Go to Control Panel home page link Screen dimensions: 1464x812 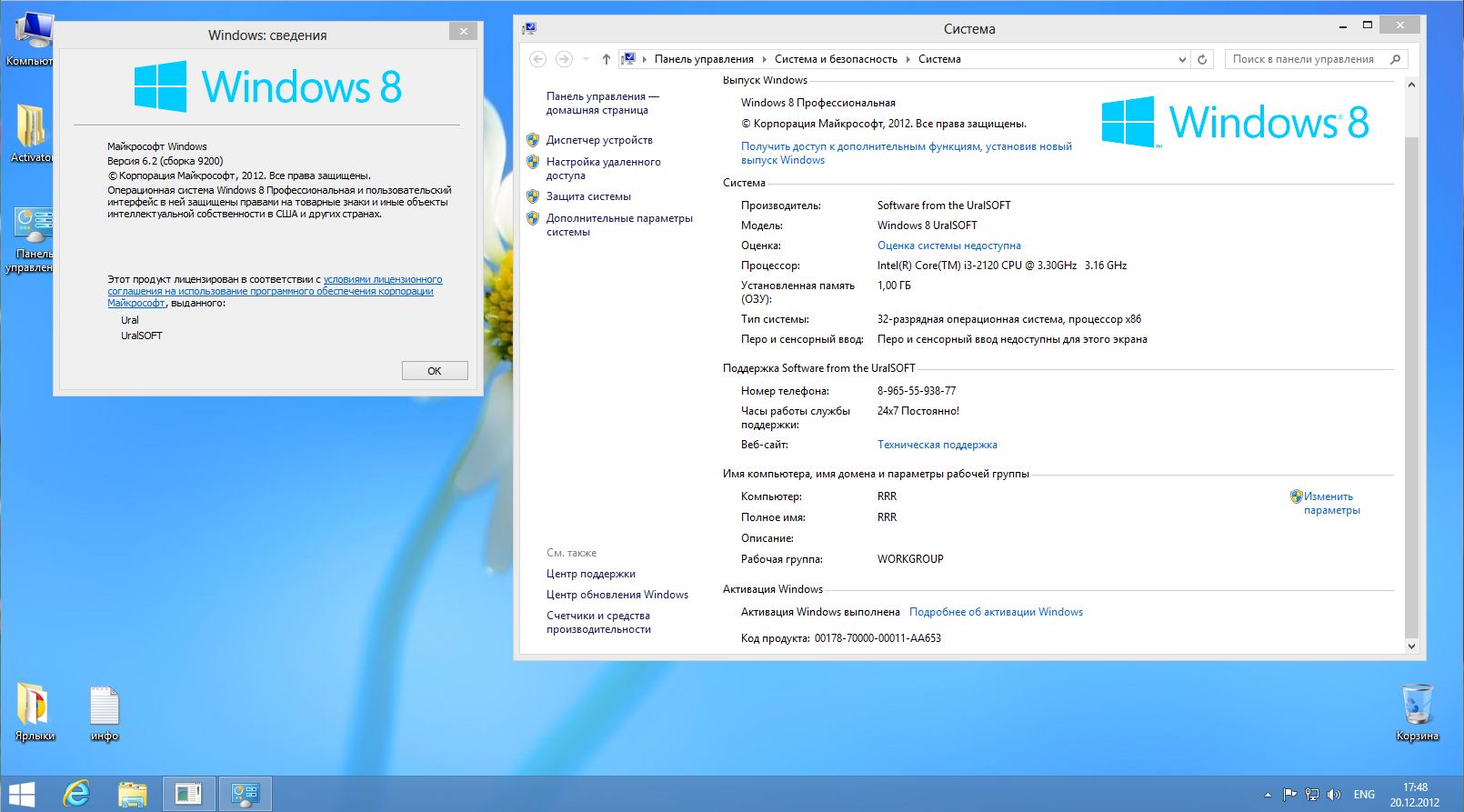pos(602,103)
